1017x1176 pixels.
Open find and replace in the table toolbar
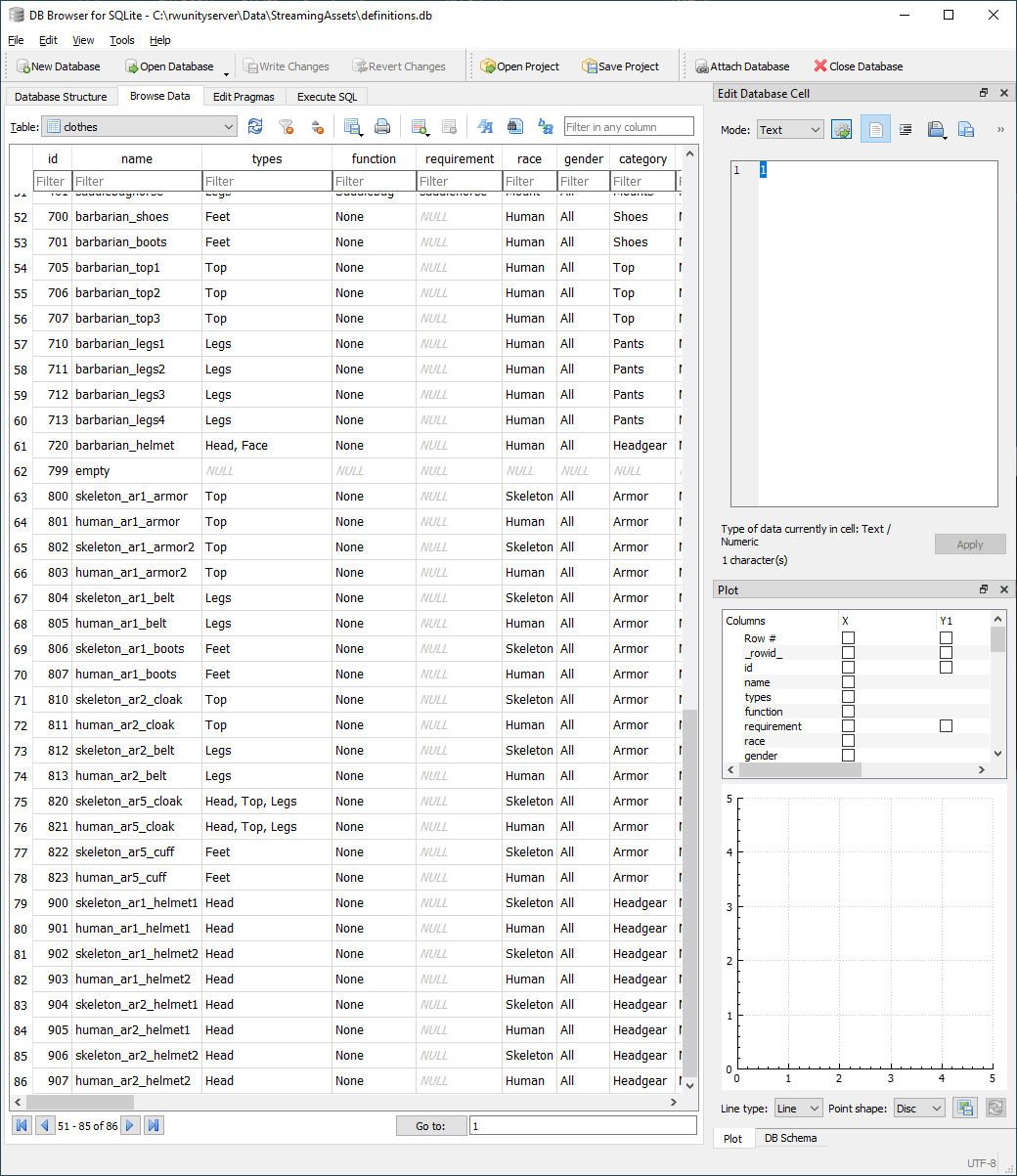tap(546, 127)
